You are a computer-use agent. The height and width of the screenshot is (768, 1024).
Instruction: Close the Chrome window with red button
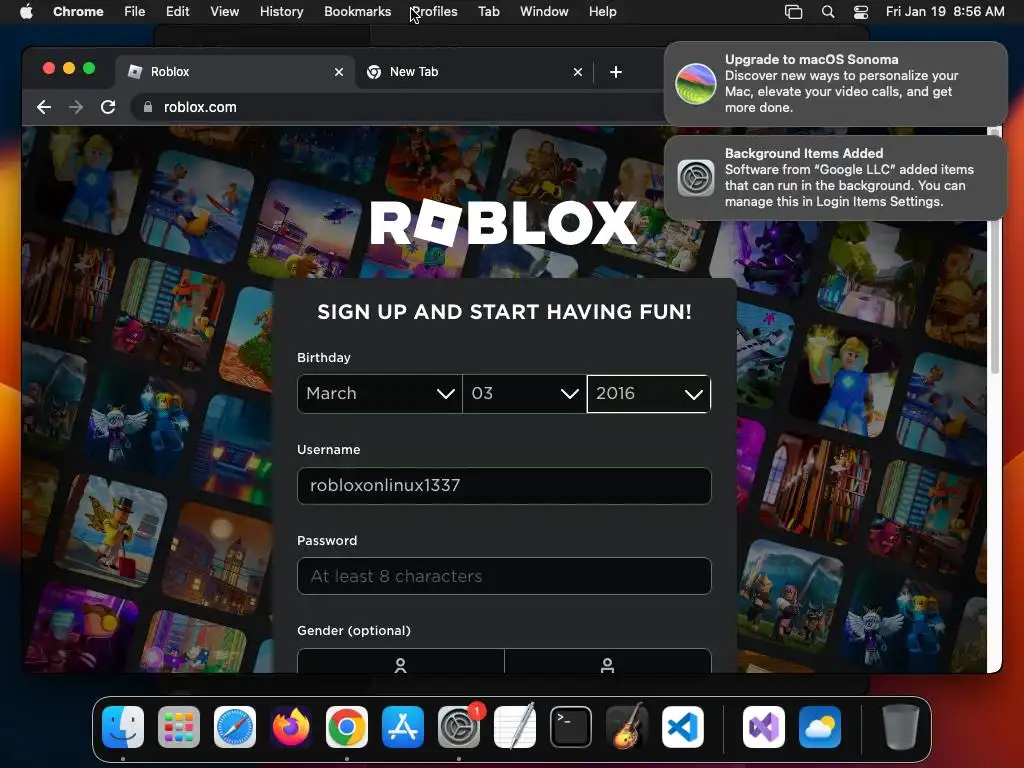(48, 69)
